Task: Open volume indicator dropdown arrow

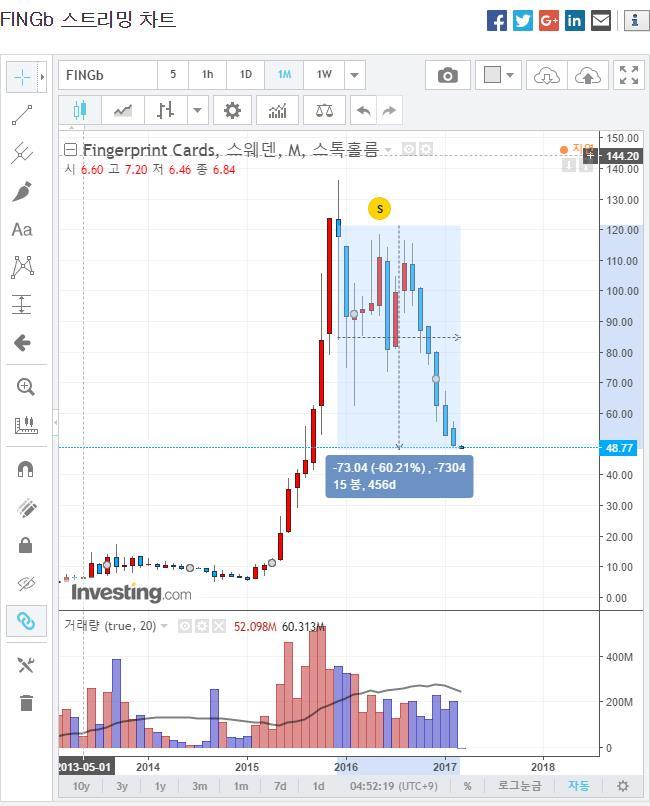Action: 164,626
